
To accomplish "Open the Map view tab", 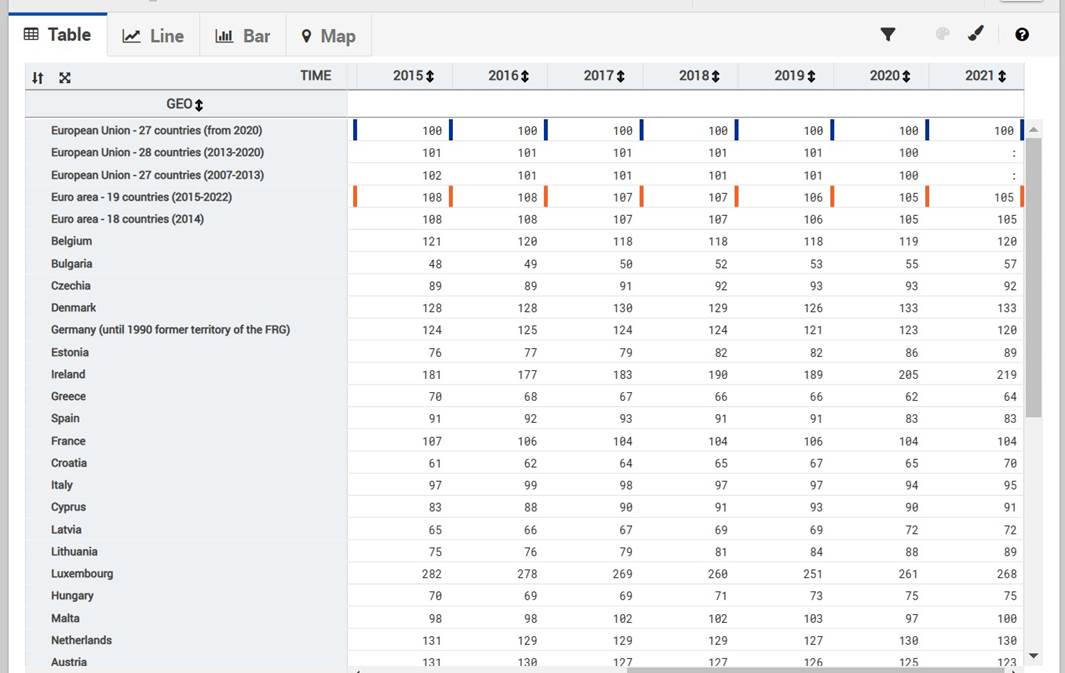I will point(328,36).
